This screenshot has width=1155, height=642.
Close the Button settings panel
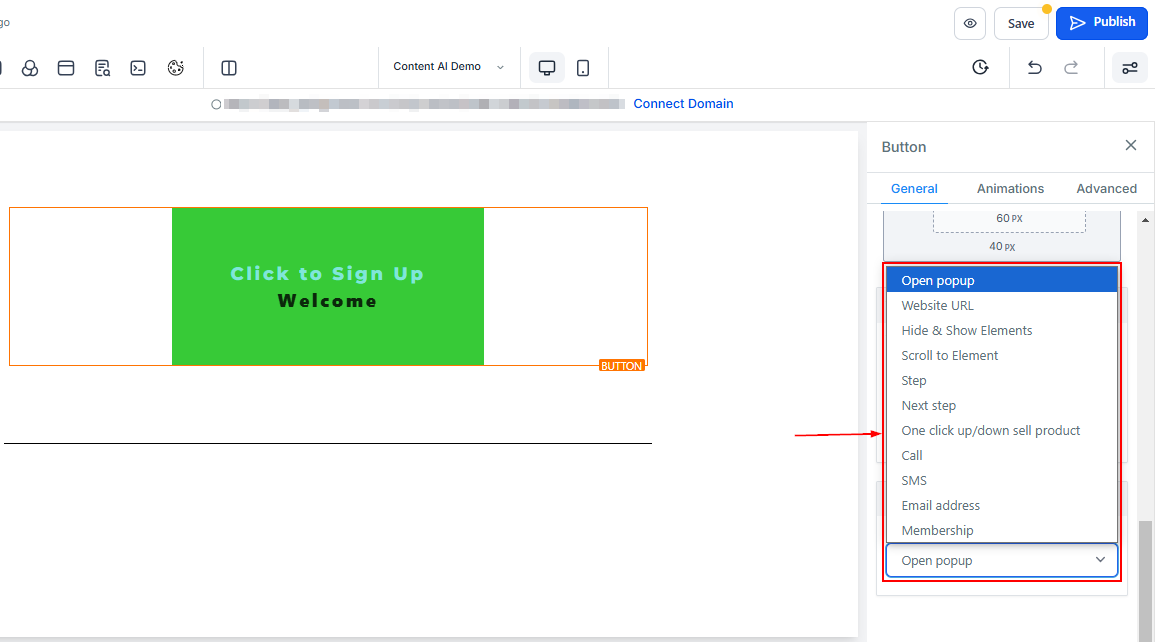point(1131,146)
